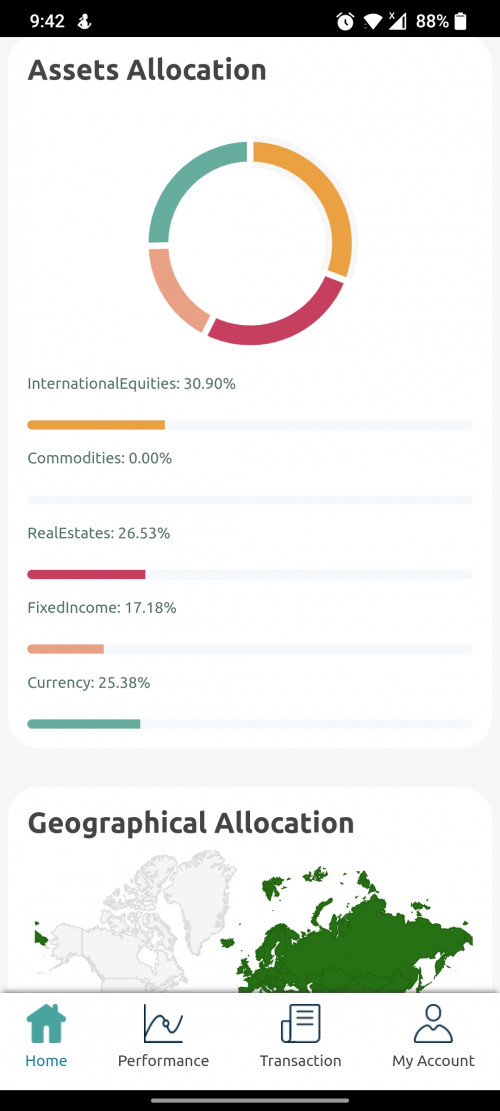500x1111 pixels.
Task: Open the Performance chart icon
Action: [163, 1023]
